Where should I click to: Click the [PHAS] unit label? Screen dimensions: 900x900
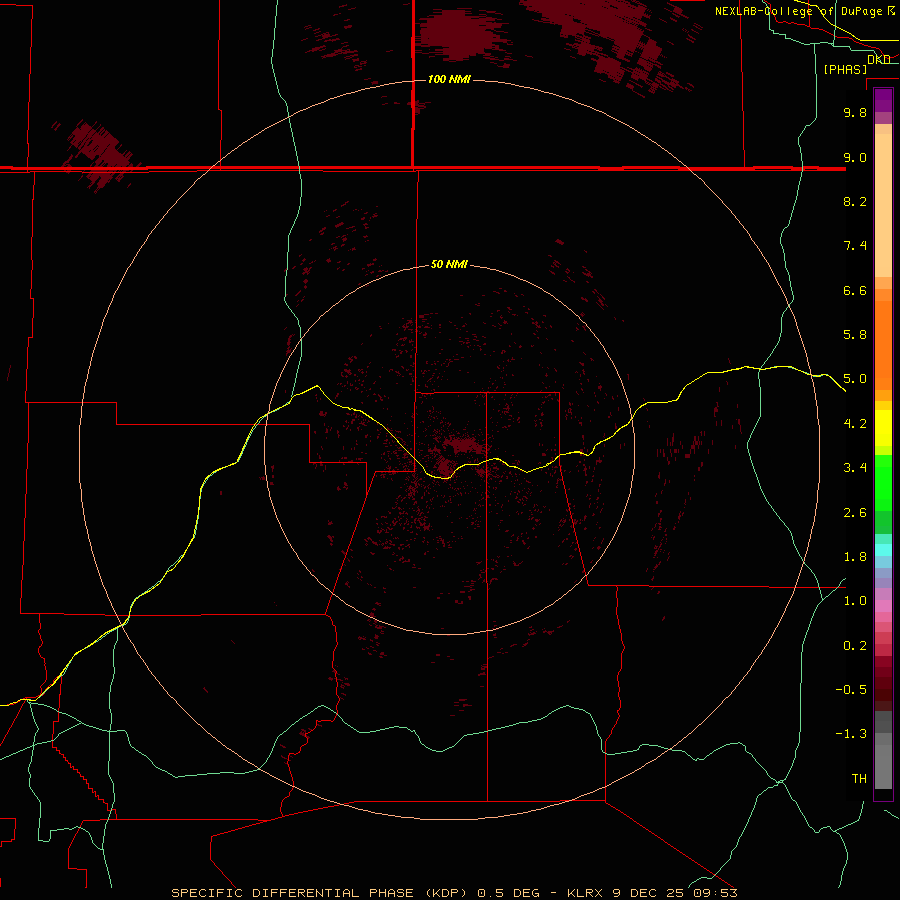tap(845, 69)
